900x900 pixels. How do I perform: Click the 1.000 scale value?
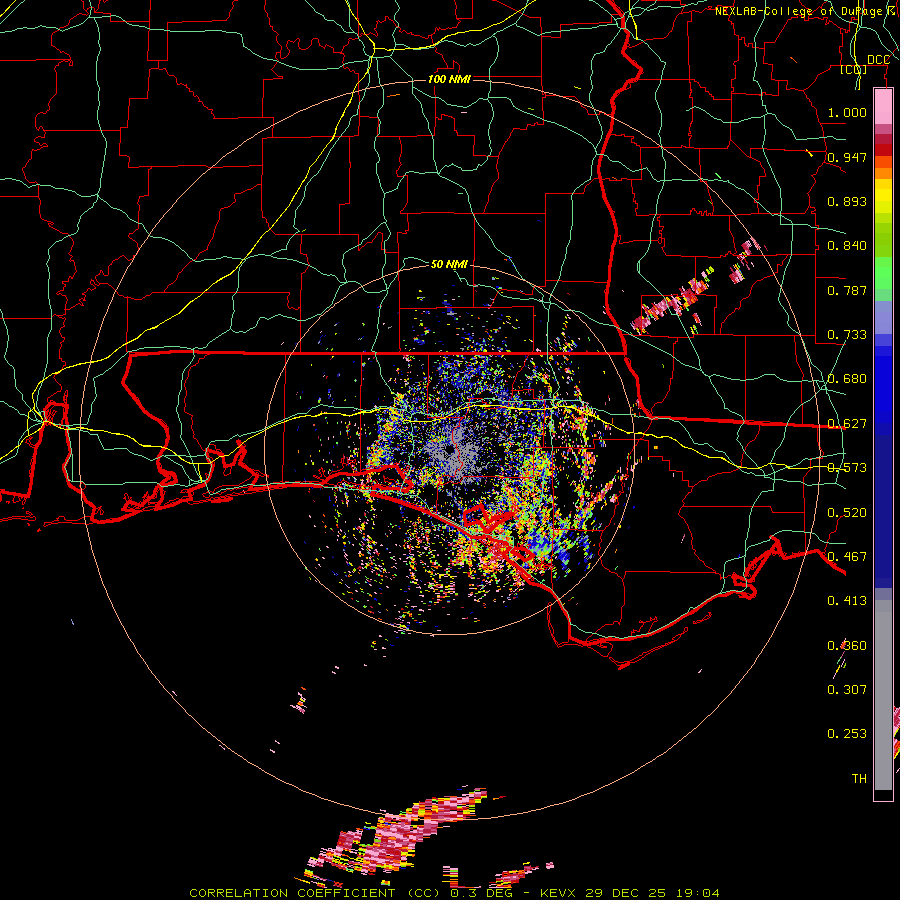pos(847,112)
